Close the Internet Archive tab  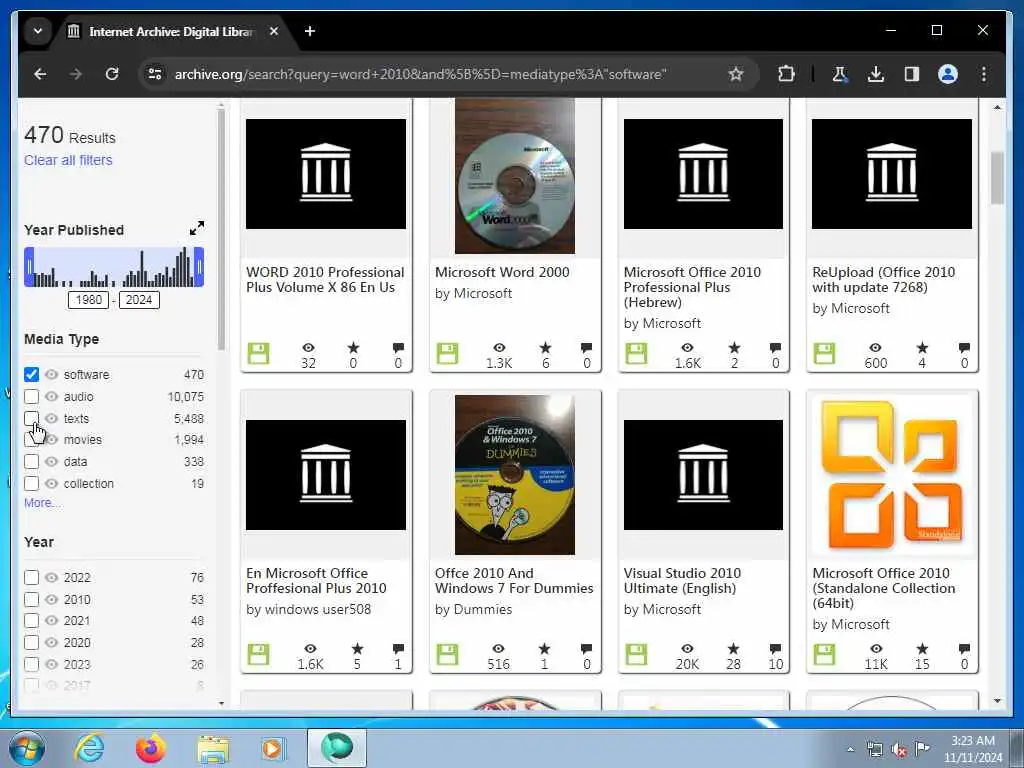pos(274,31)
